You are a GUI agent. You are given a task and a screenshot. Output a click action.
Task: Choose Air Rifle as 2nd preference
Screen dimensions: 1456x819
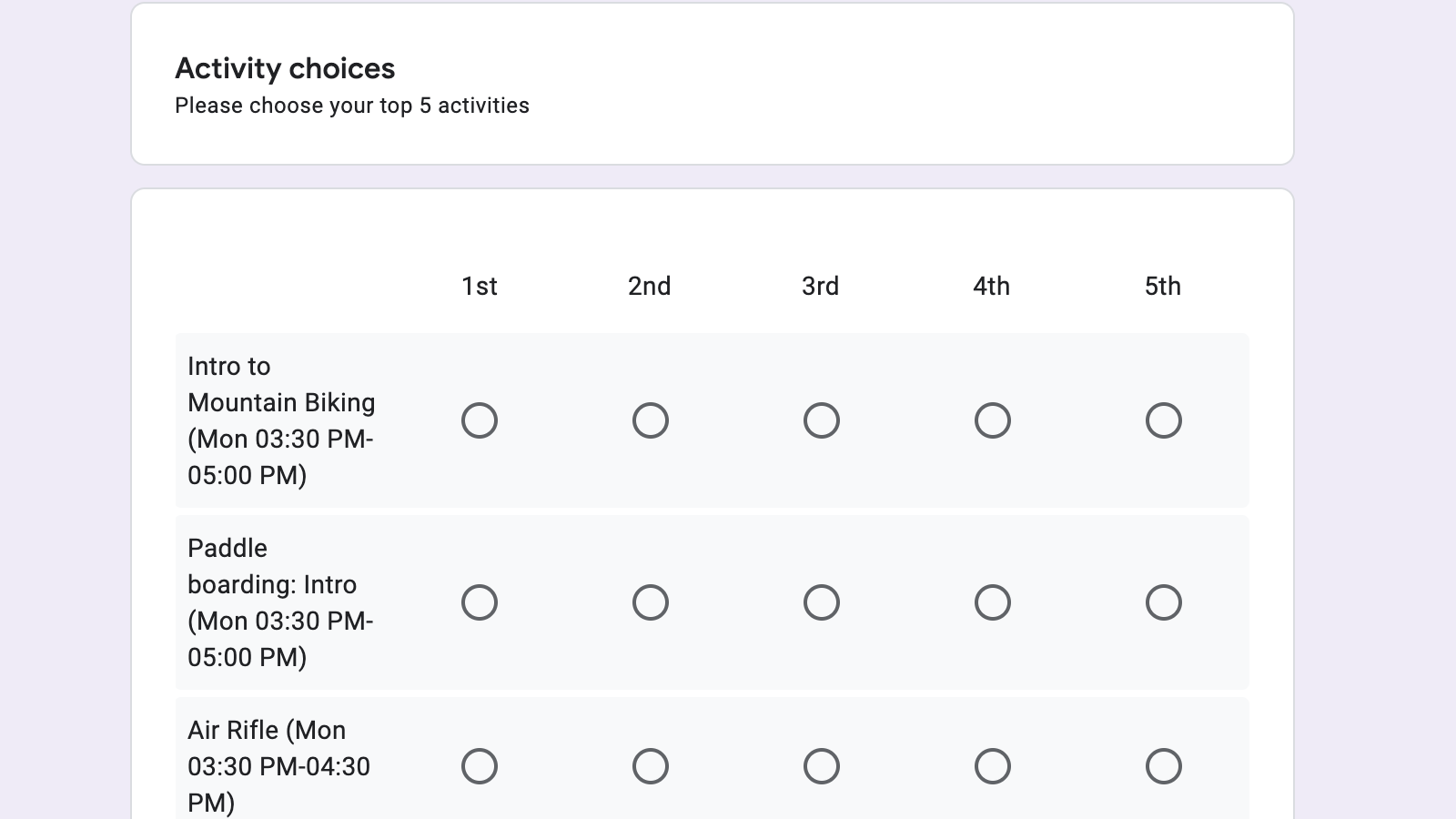[650, 766]
